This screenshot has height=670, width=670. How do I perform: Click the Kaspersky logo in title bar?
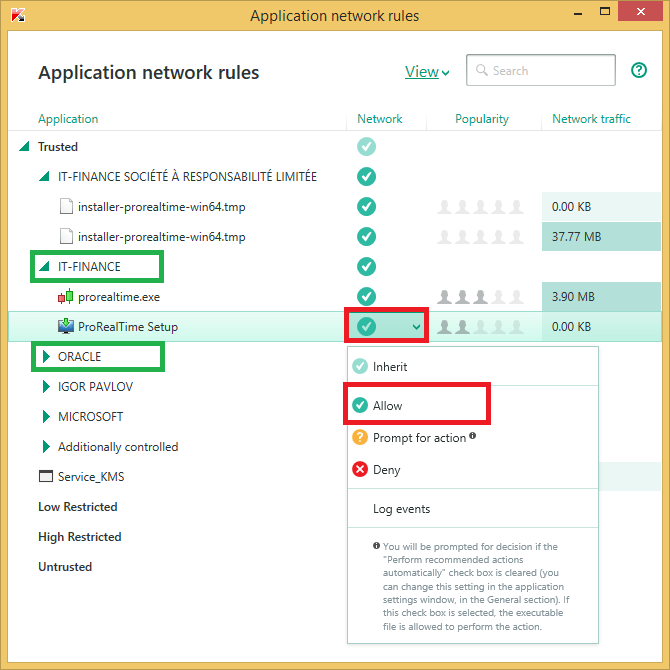[x=18, y=15]
